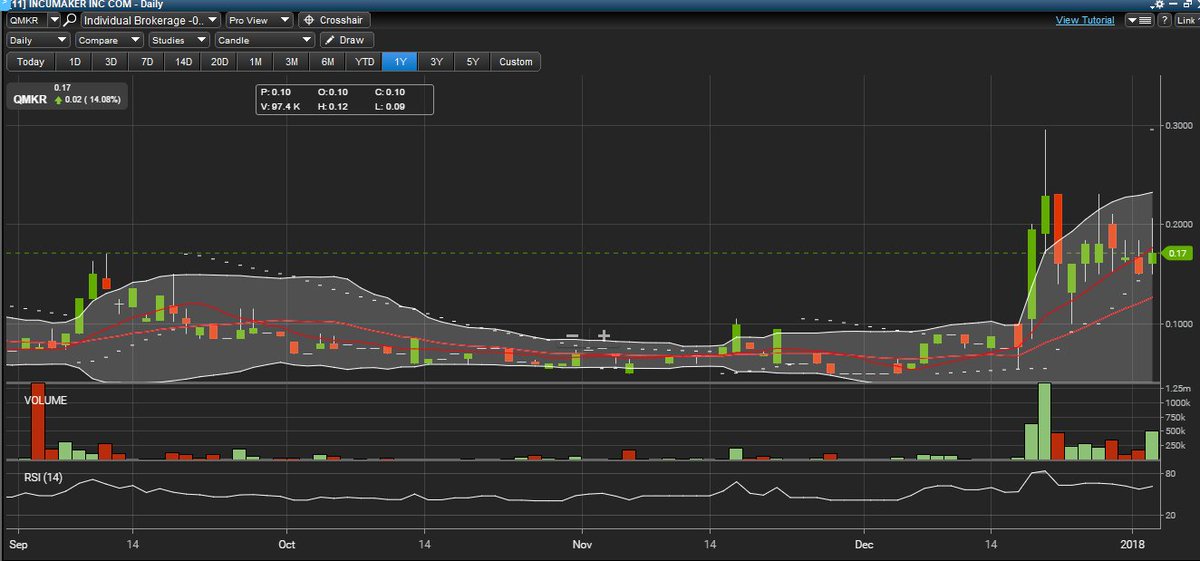Choose the 14D time range
The image size is (1200, 561).
pos(183,62)
